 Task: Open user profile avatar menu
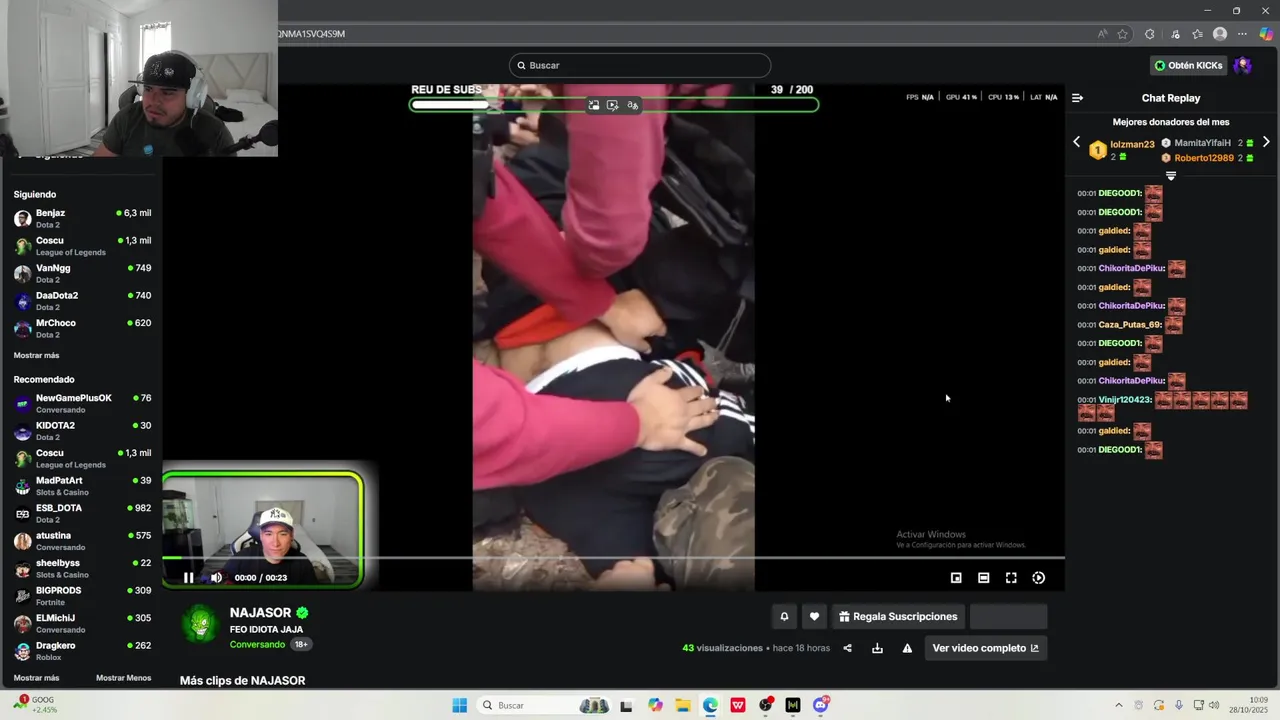(x=1243, y=65)
